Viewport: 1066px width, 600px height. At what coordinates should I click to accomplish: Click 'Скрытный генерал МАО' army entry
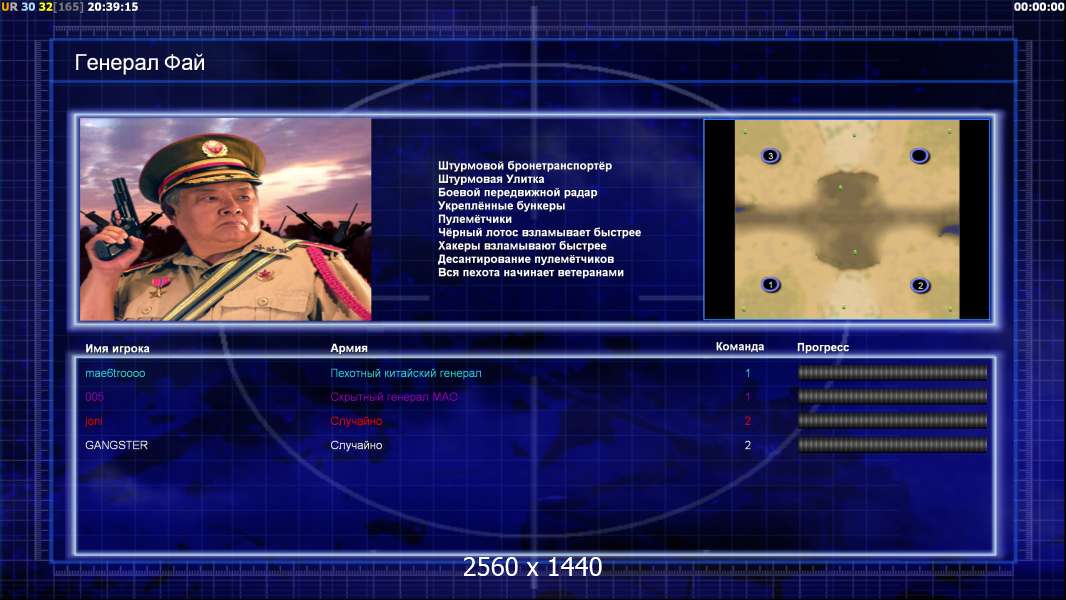click(x=394, y=397)
